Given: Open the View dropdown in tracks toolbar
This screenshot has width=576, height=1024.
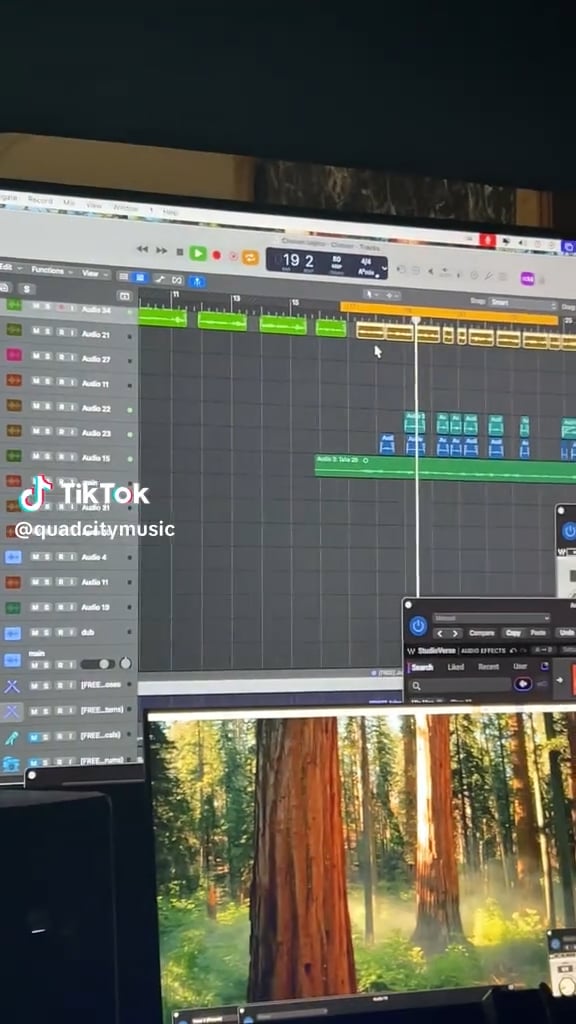Looking at the screenshot, I should [95, 273].
